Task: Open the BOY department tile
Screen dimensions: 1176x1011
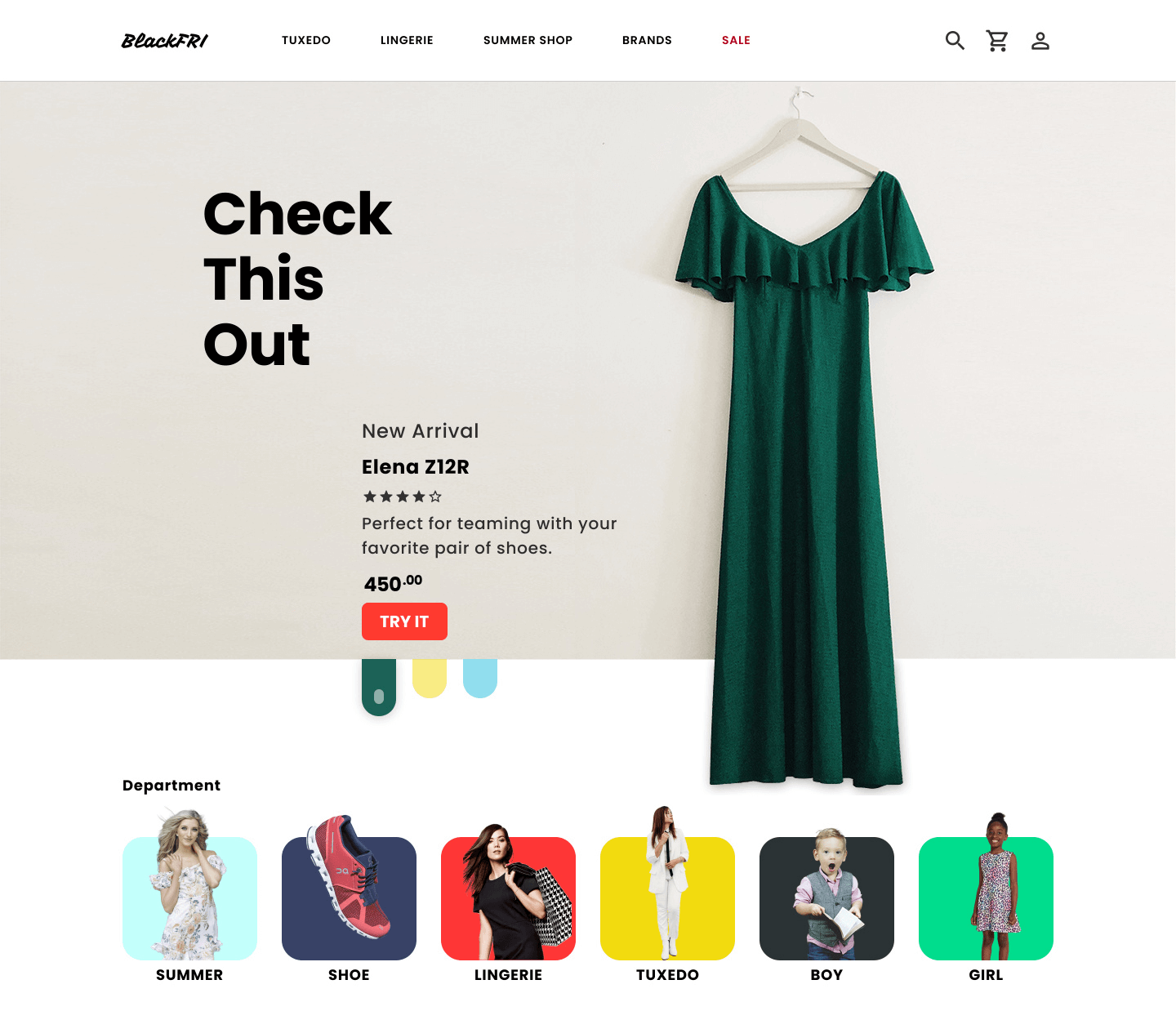Action: coord(826,898)
